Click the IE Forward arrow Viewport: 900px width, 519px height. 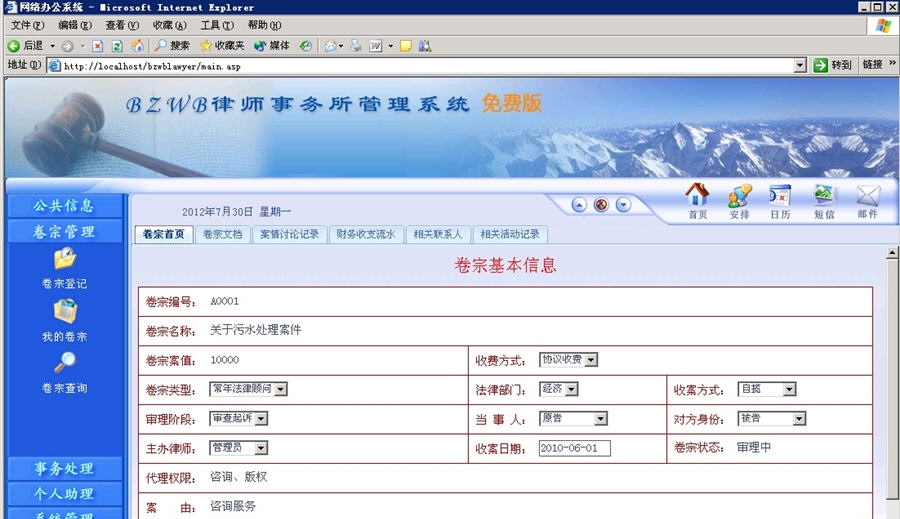[x=67, y=46]
